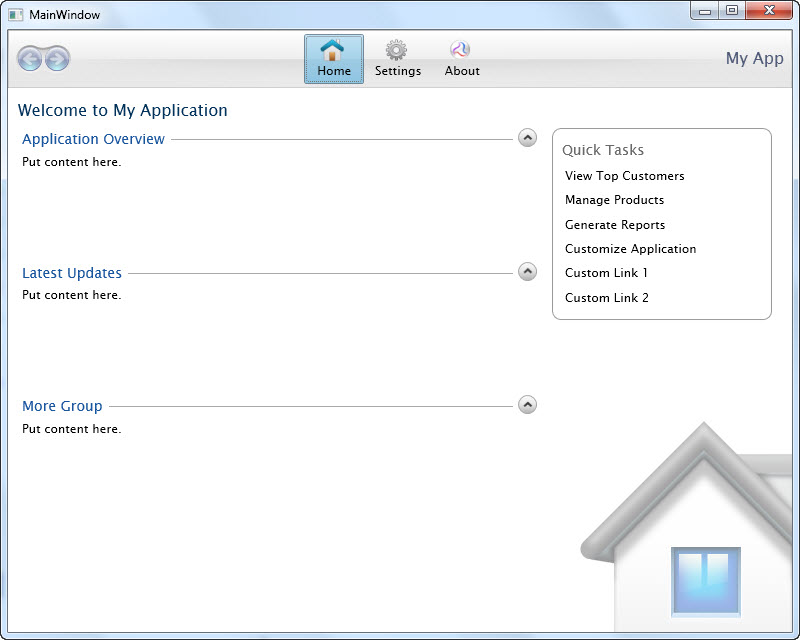
Task: Collapse the Latest Updates section
Action: [527, 272]
